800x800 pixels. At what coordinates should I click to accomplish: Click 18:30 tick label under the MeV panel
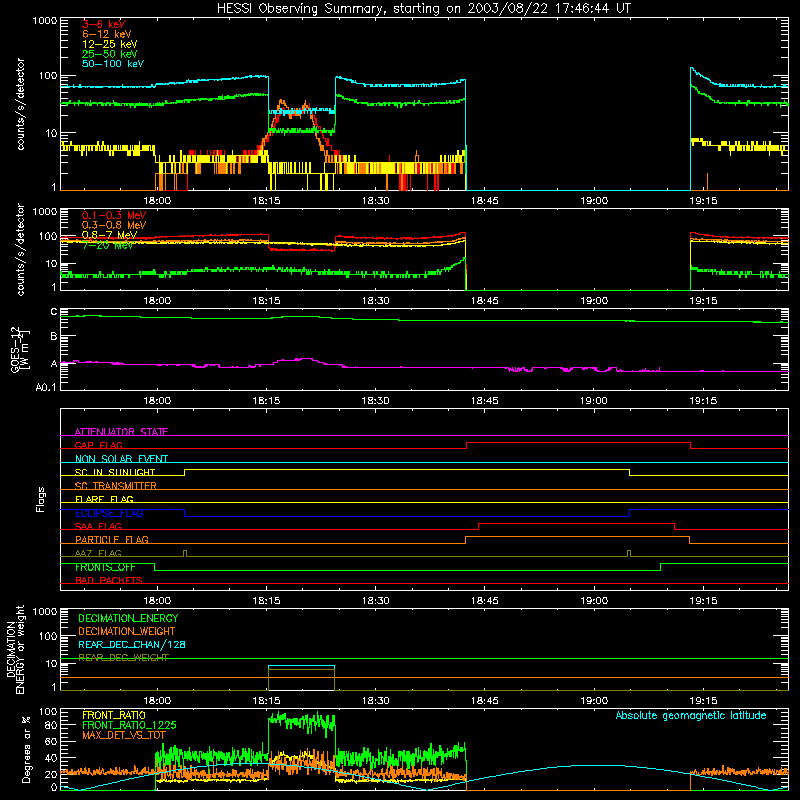[376, 301]
